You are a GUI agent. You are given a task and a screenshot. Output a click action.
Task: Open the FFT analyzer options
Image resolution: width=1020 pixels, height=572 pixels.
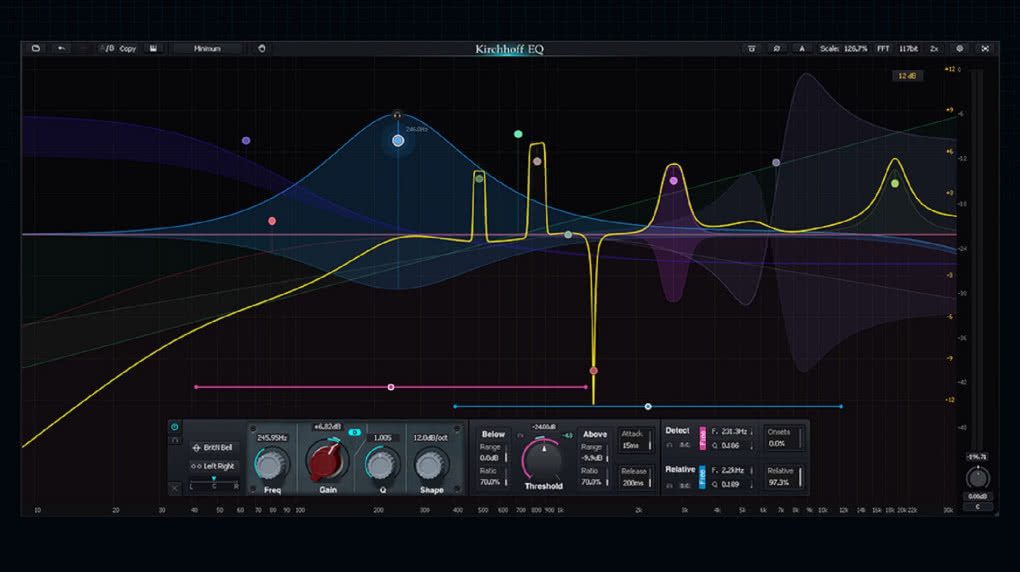(883, 49)
